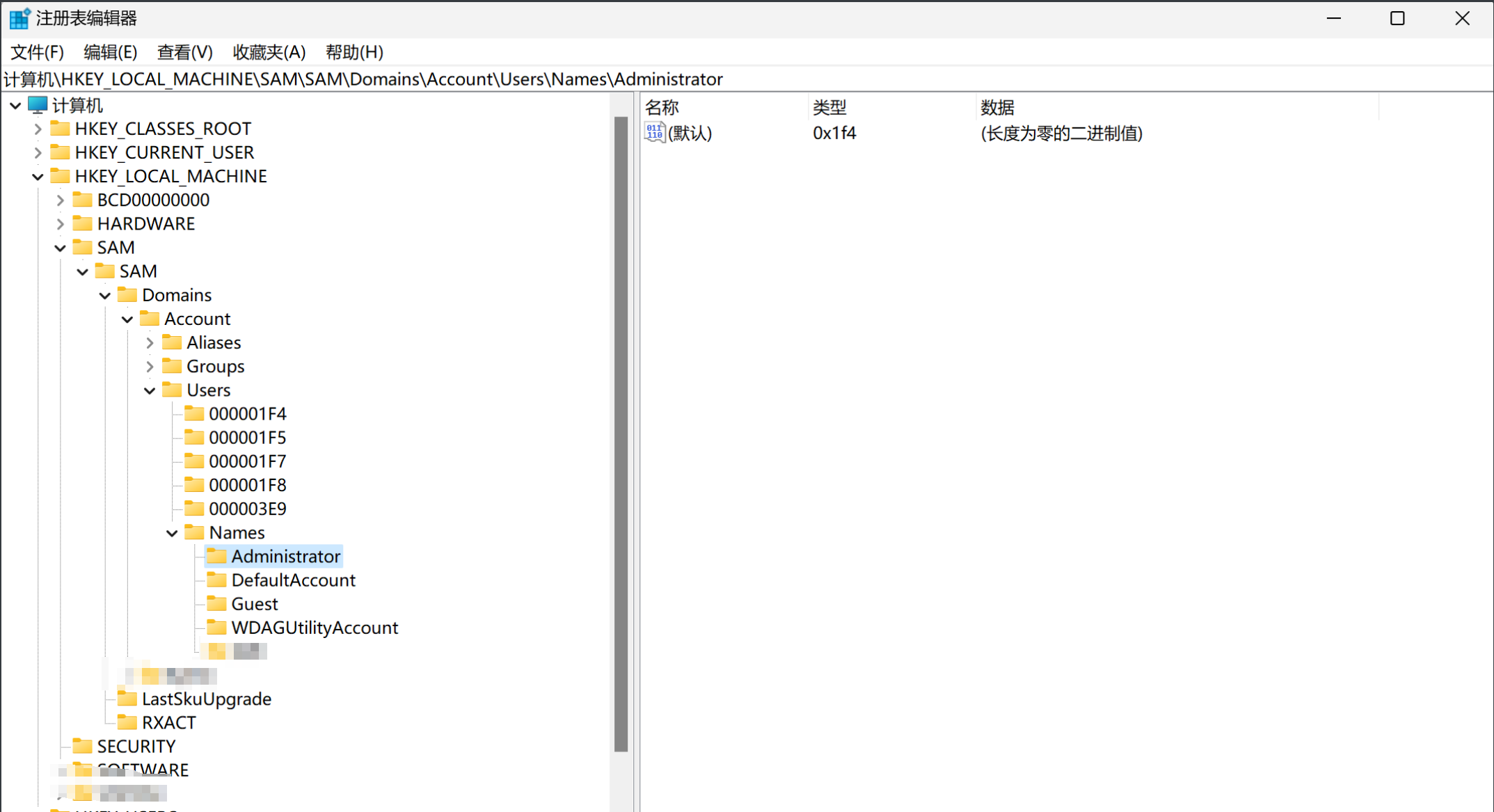Click the tree pane vertical scrollbar
This screenshot has width=1494, height=812.
click(x=621, y=431)
